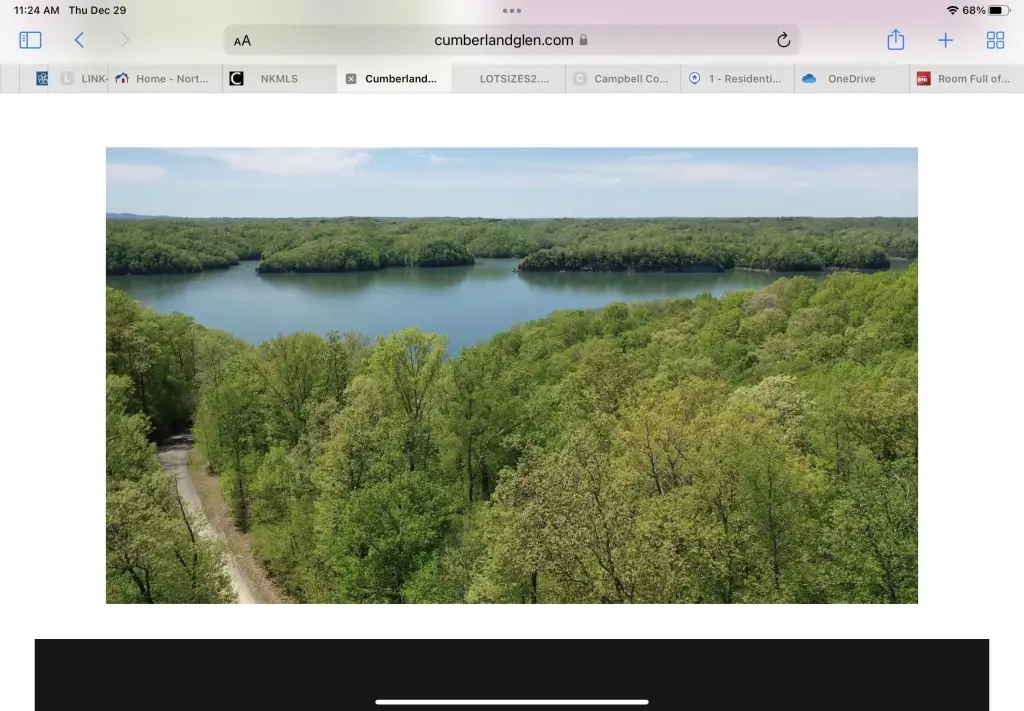Image resolution: width=1024 pixels, height=711 pixels.
Task: Switch to the OneDrive tab
Action: point(850,79)
